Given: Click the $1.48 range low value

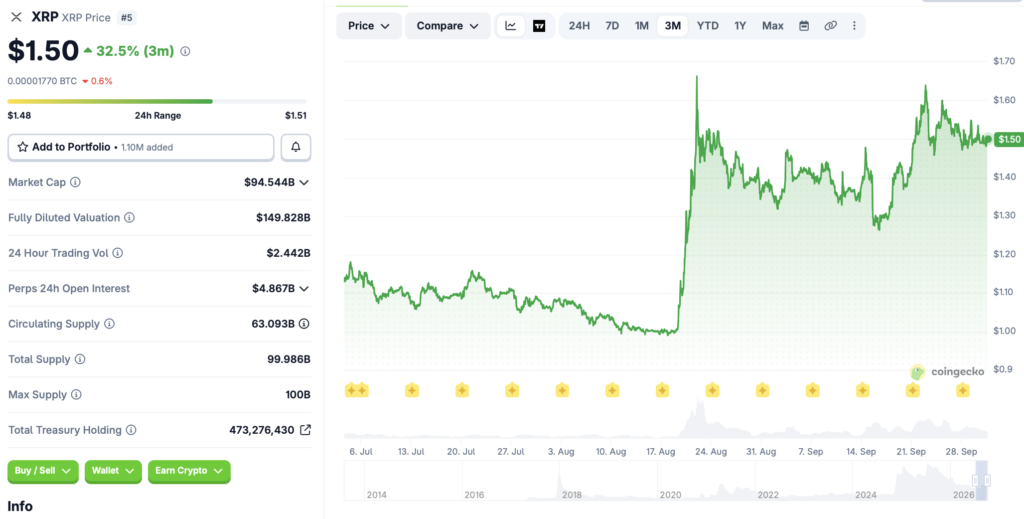Looking at the screenshot, I should (19, 116).
